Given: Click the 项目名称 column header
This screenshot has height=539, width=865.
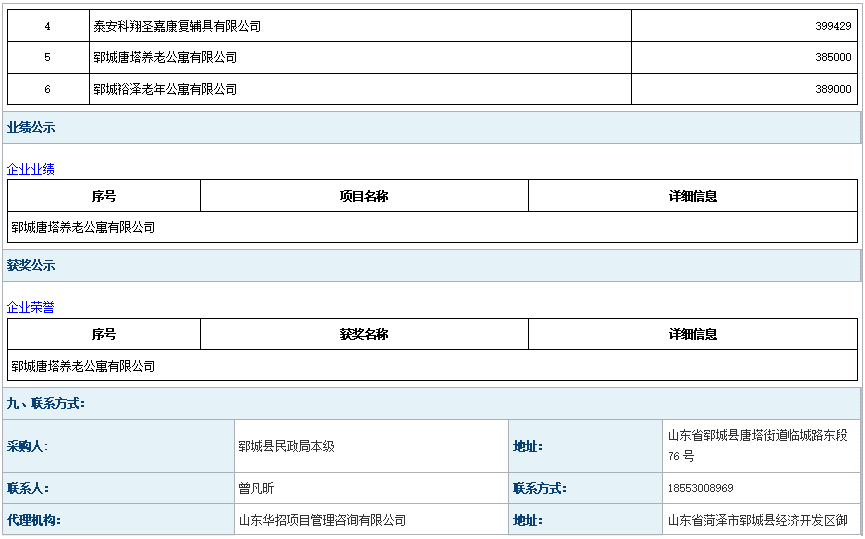Looking at the screenshot, I should click(364, 196).
